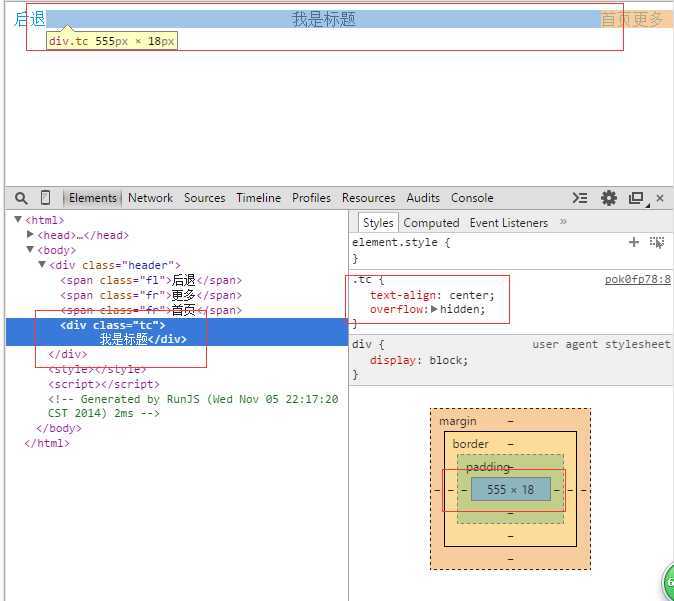Switch to the Console tab
Image resolution: width=674 pixels, height=601 pixels.
click(472, 198)
